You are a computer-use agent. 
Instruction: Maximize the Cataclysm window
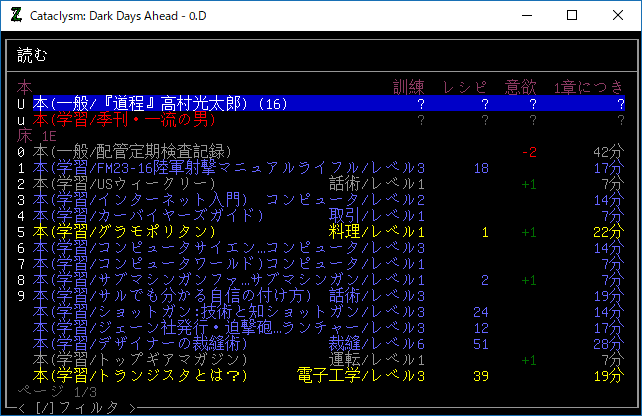pos(572,15)
